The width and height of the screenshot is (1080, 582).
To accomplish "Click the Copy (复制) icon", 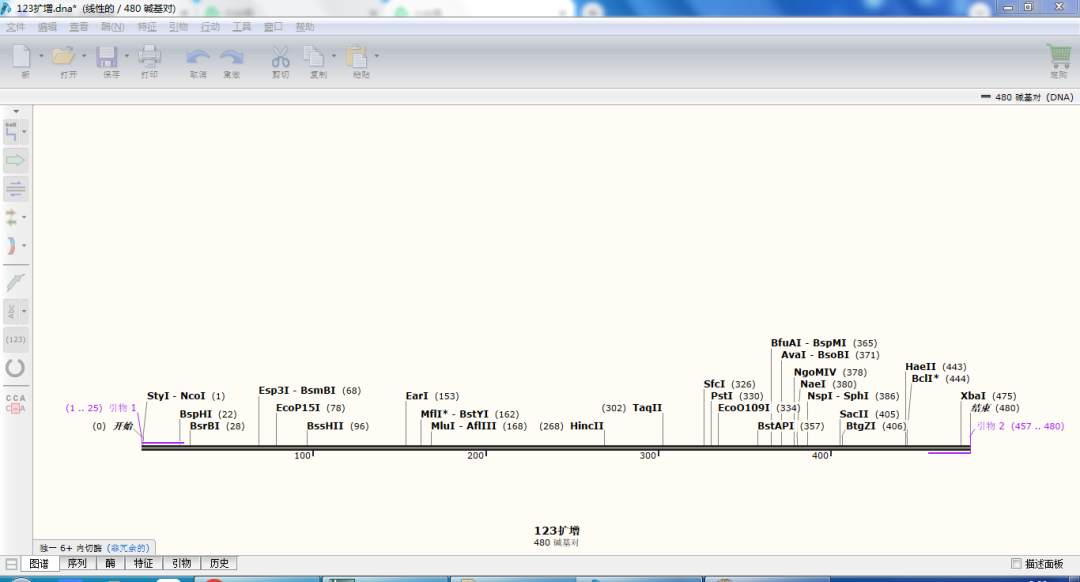I will click(314, 56).
